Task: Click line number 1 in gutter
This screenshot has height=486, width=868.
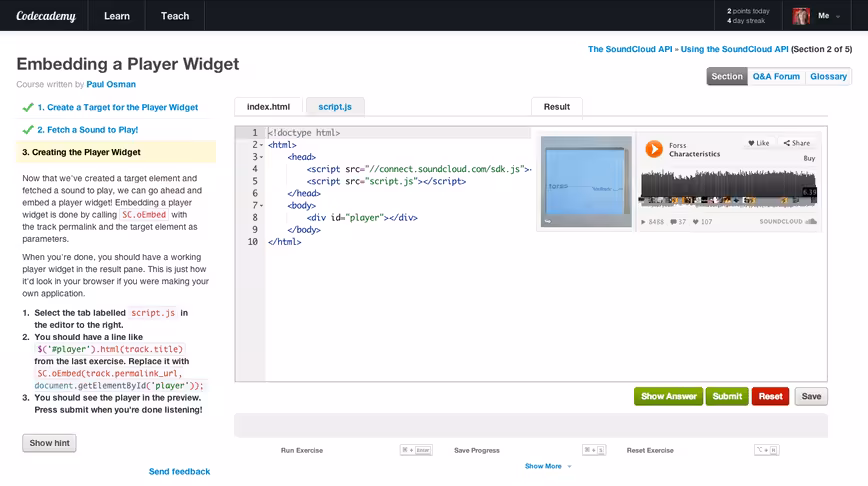Action: point(255,133)
